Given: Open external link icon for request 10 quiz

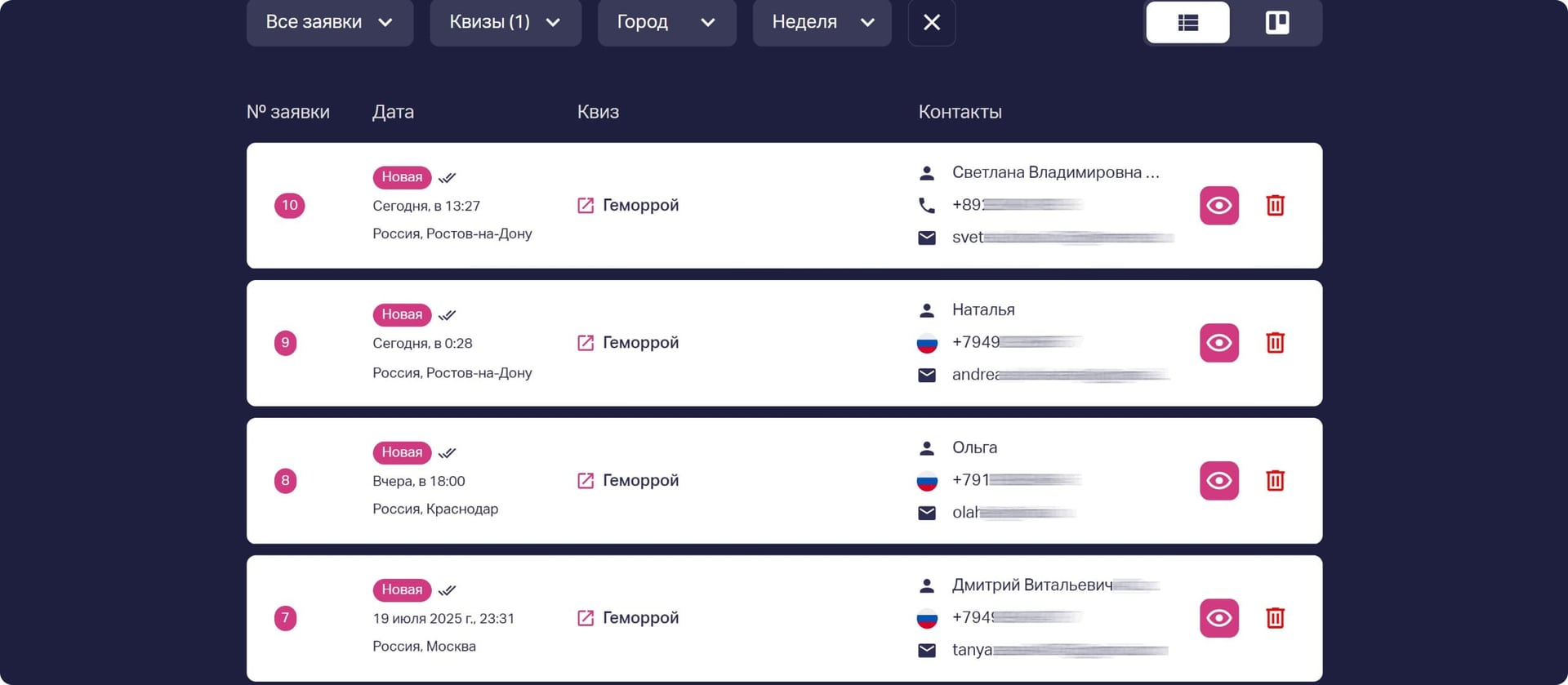Looking at the screenshot, I should (586, 206).
